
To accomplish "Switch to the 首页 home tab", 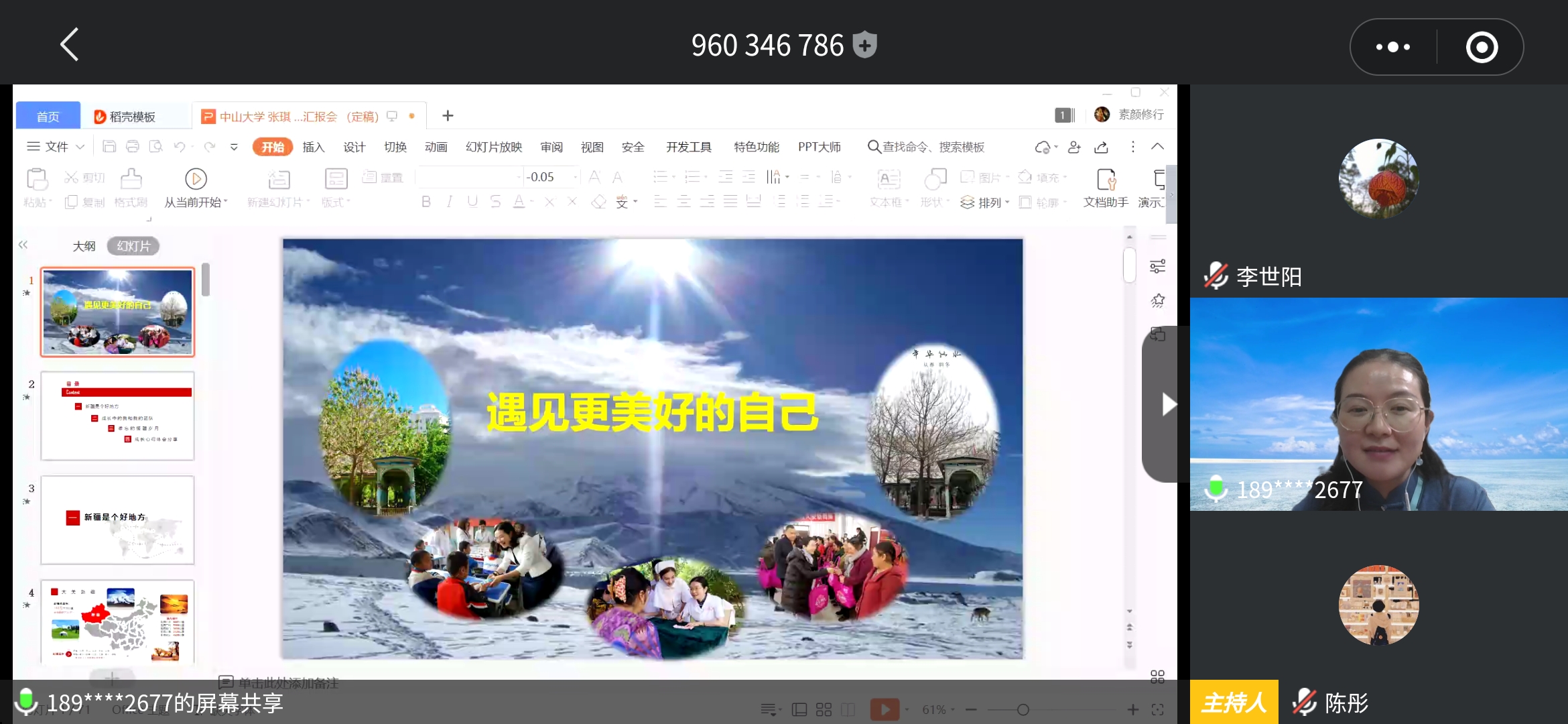I will [48, 116].
